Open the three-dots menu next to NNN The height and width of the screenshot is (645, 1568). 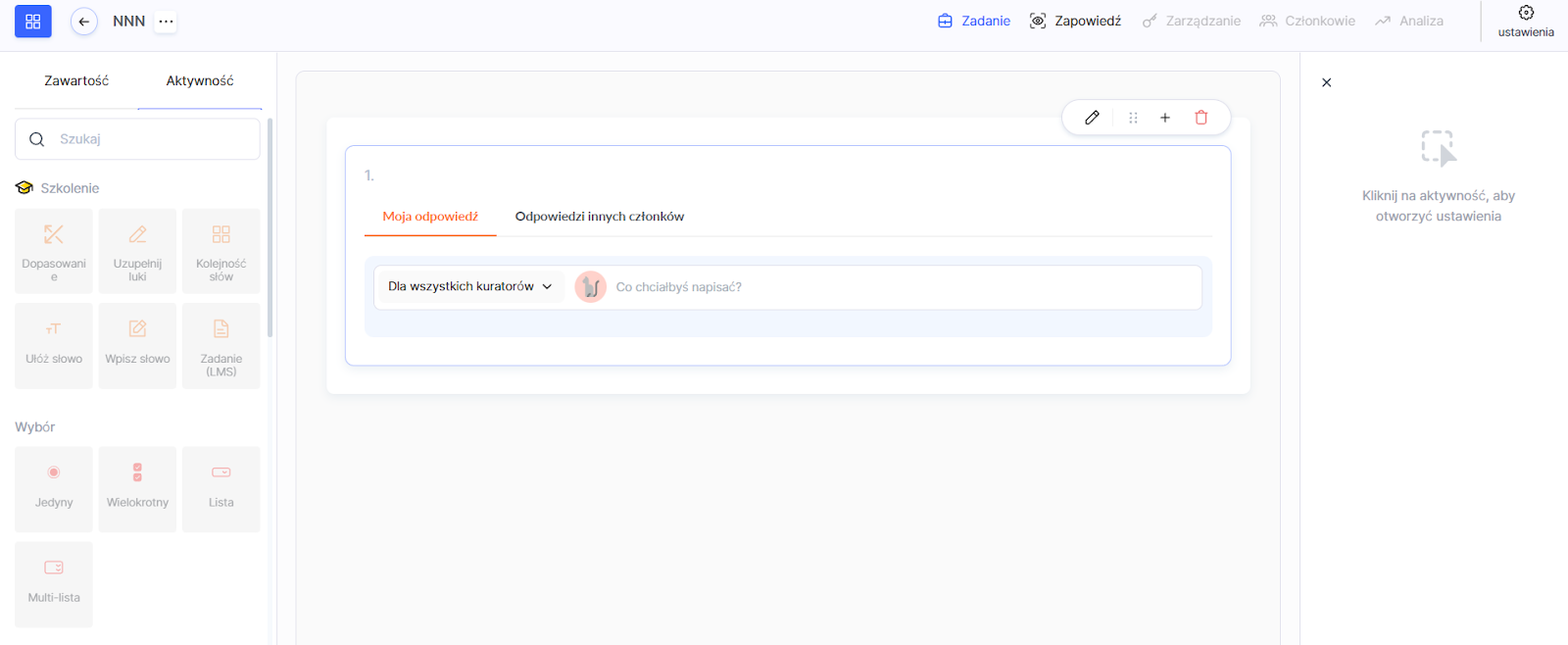[x=166, y=22]
